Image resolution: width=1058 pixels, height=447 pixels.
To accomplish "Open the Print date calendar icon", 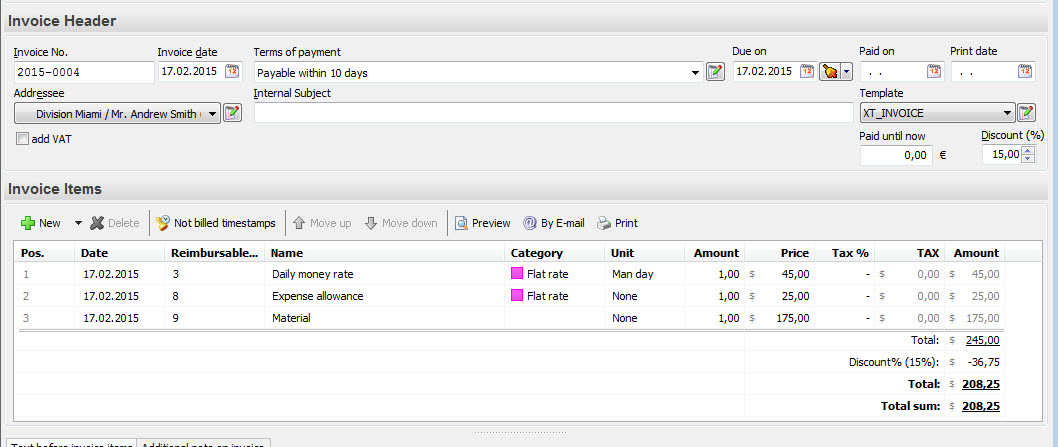I will click(x=1025, y=71).
